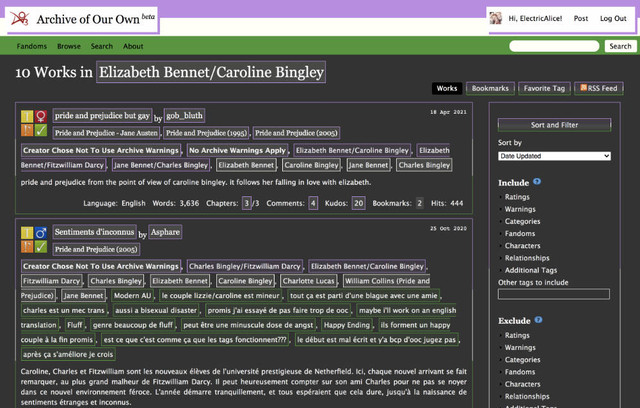Open the 'Modern AU' tag

point(132,296)
